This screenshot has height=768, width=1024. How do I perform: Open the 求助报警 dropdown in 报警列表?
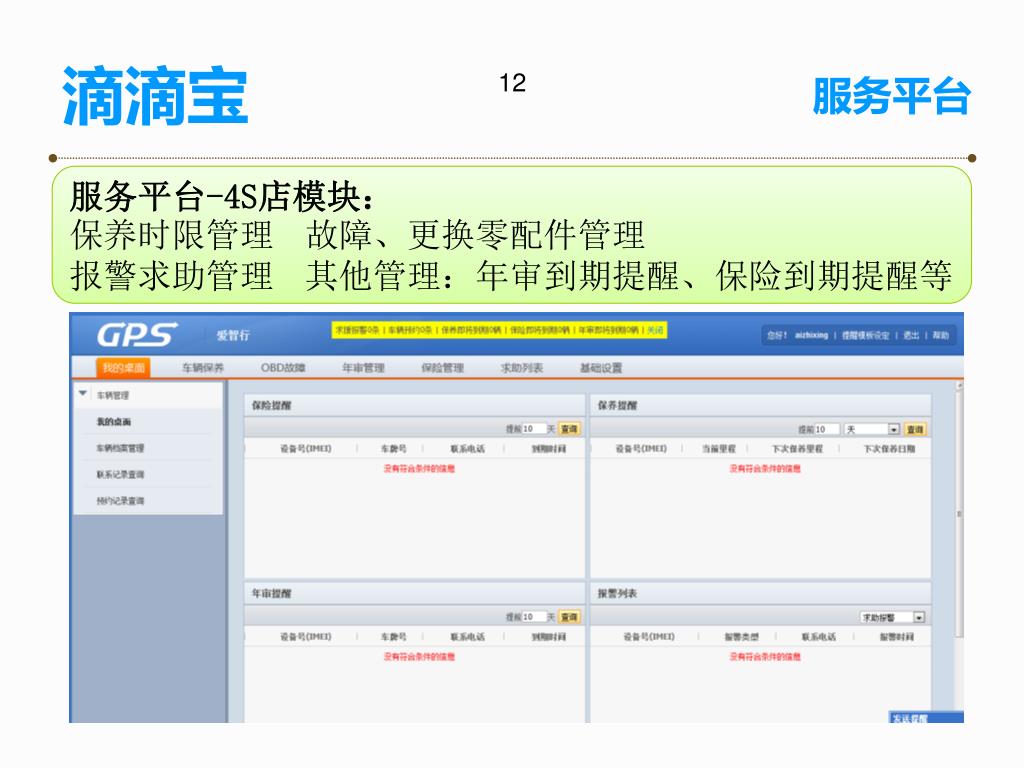893,617
